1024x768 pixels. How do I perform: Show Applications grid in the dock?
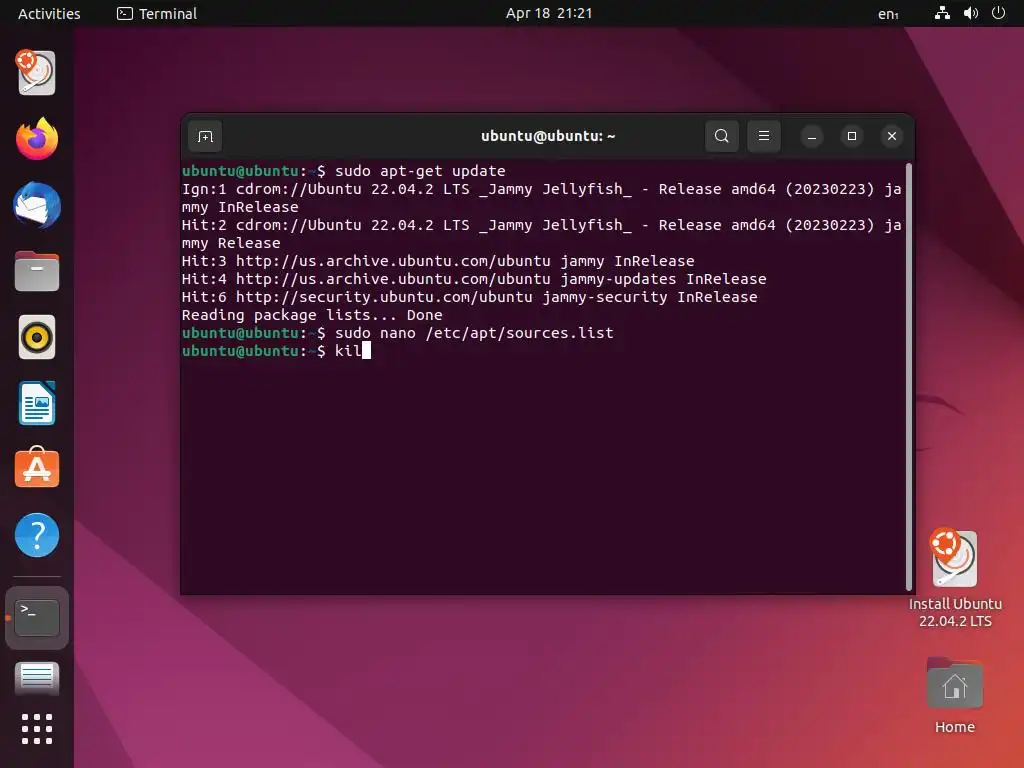coord(37,729)
